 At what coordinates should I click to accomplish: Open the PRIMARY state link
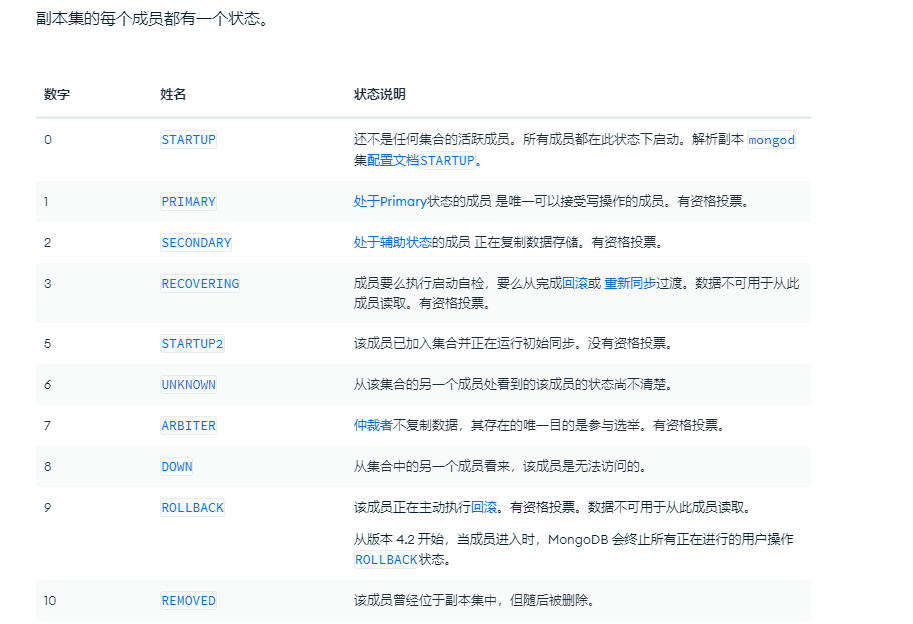[188, 202]
